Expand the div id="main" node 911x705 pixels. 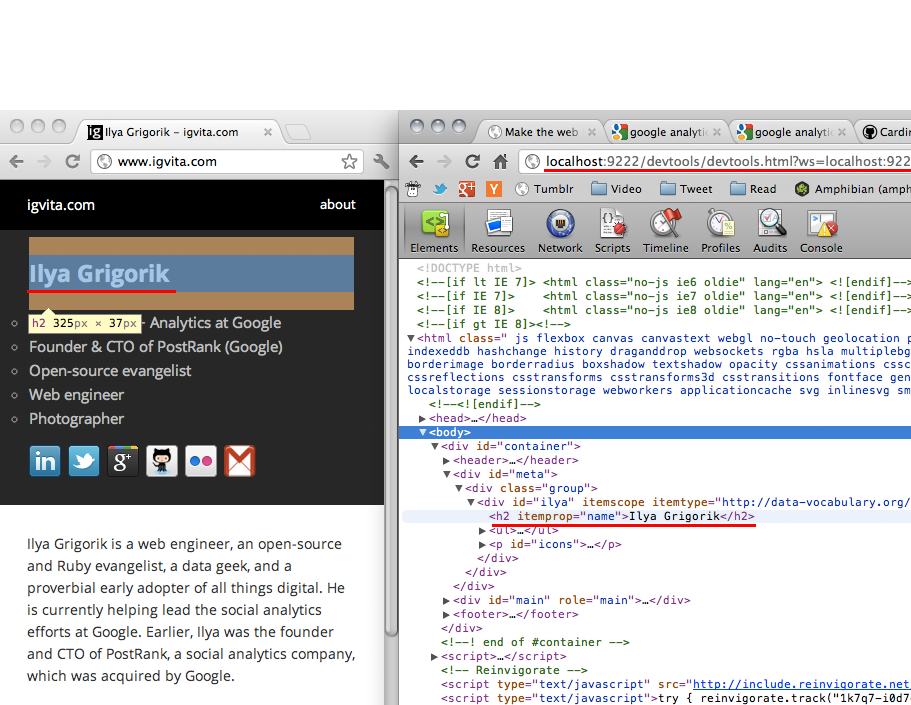446,600
